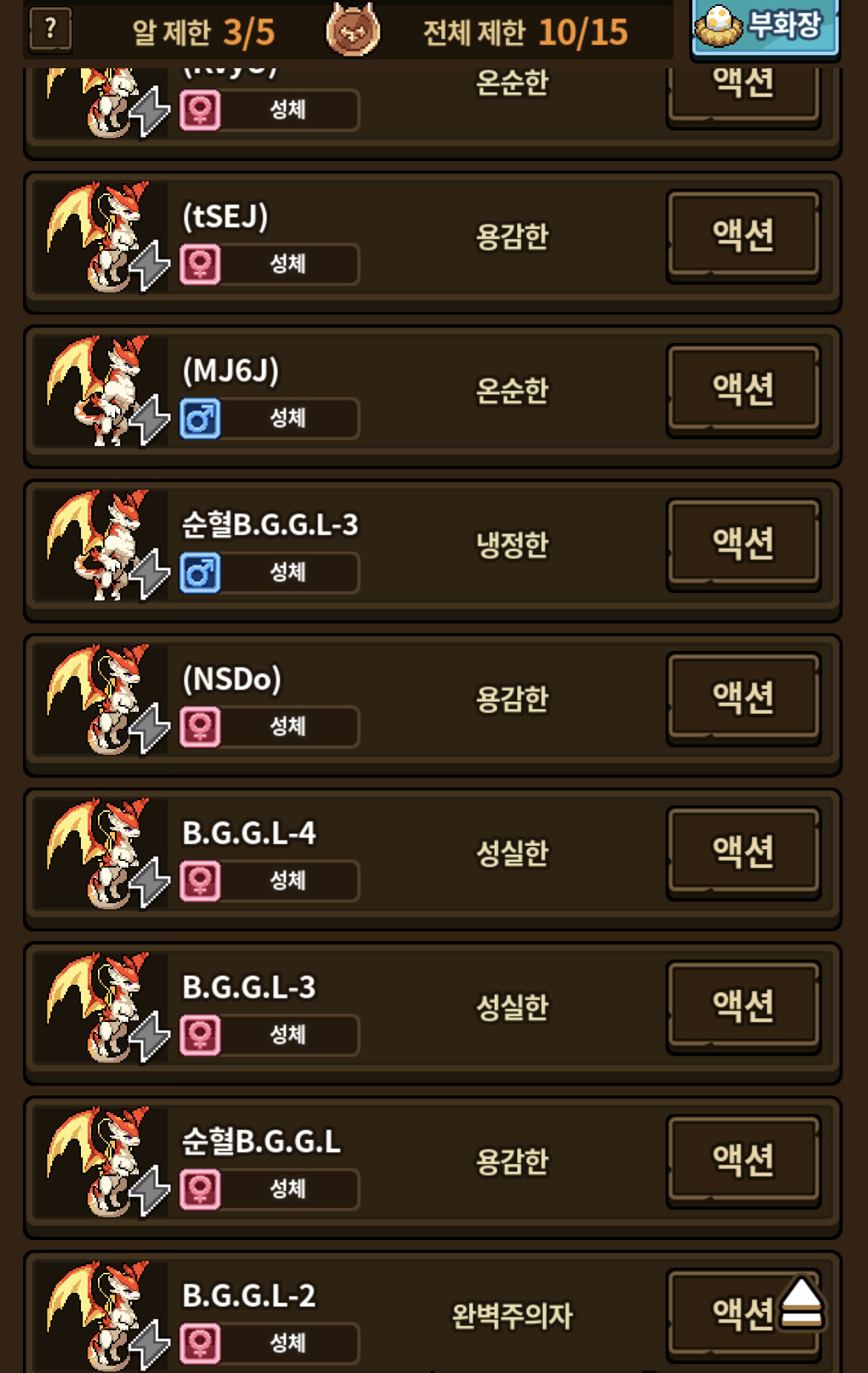
Task: Open the question mark help icon
Action: point(50,30)
